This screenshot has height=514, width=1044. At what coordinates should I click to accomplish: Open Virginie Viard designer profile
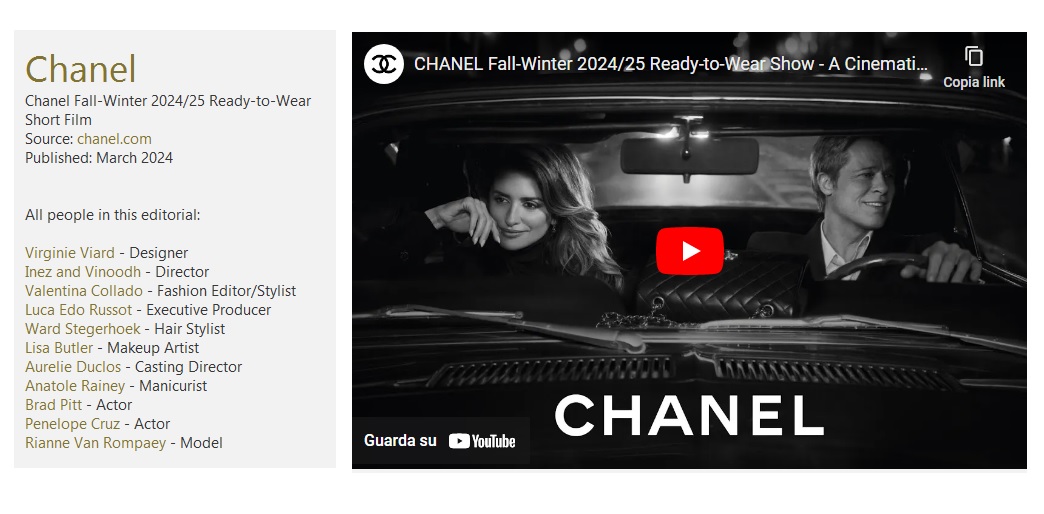click(x=70, y=253)
